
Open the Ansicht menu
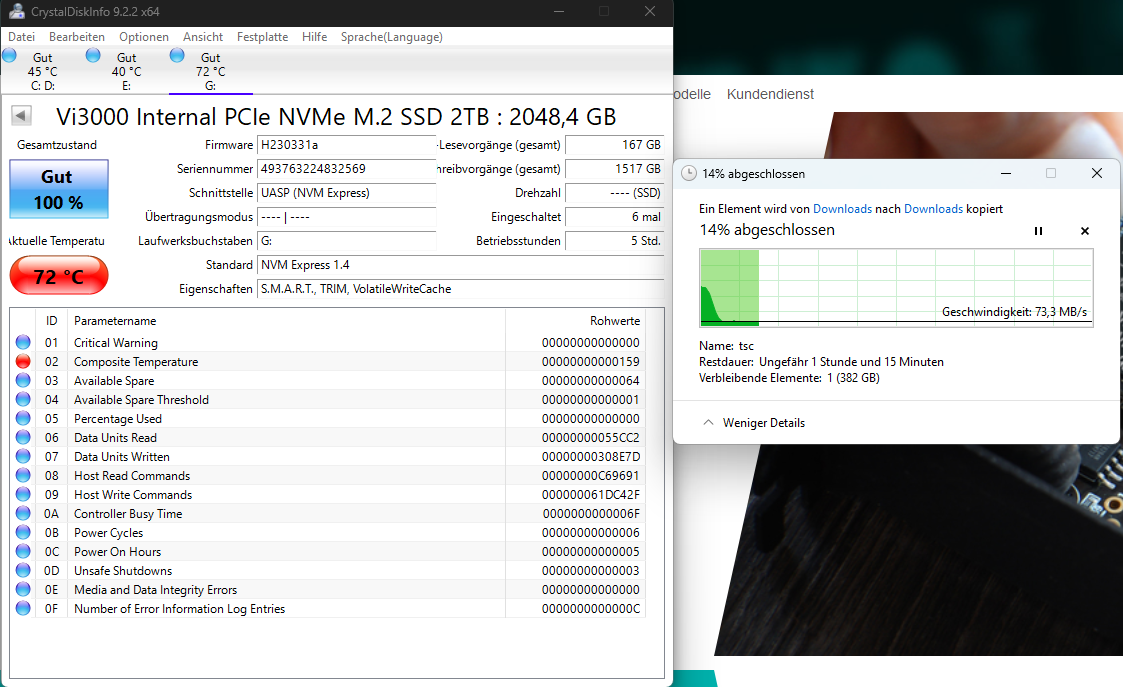[203, 37]
